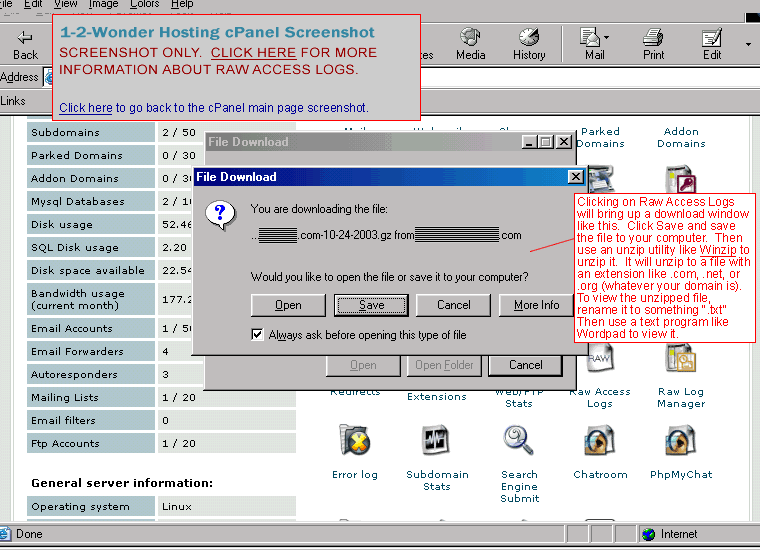Minimize the background File Download window
This screenshot has width=760, height=550.
click(529, 142)
